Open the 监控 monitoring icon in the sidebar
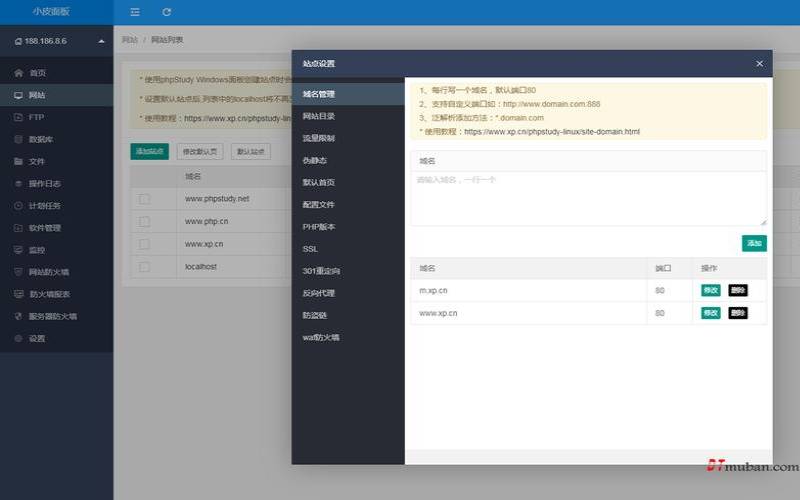Viewport: 800px width, 500px height. [x=18, y=250]
